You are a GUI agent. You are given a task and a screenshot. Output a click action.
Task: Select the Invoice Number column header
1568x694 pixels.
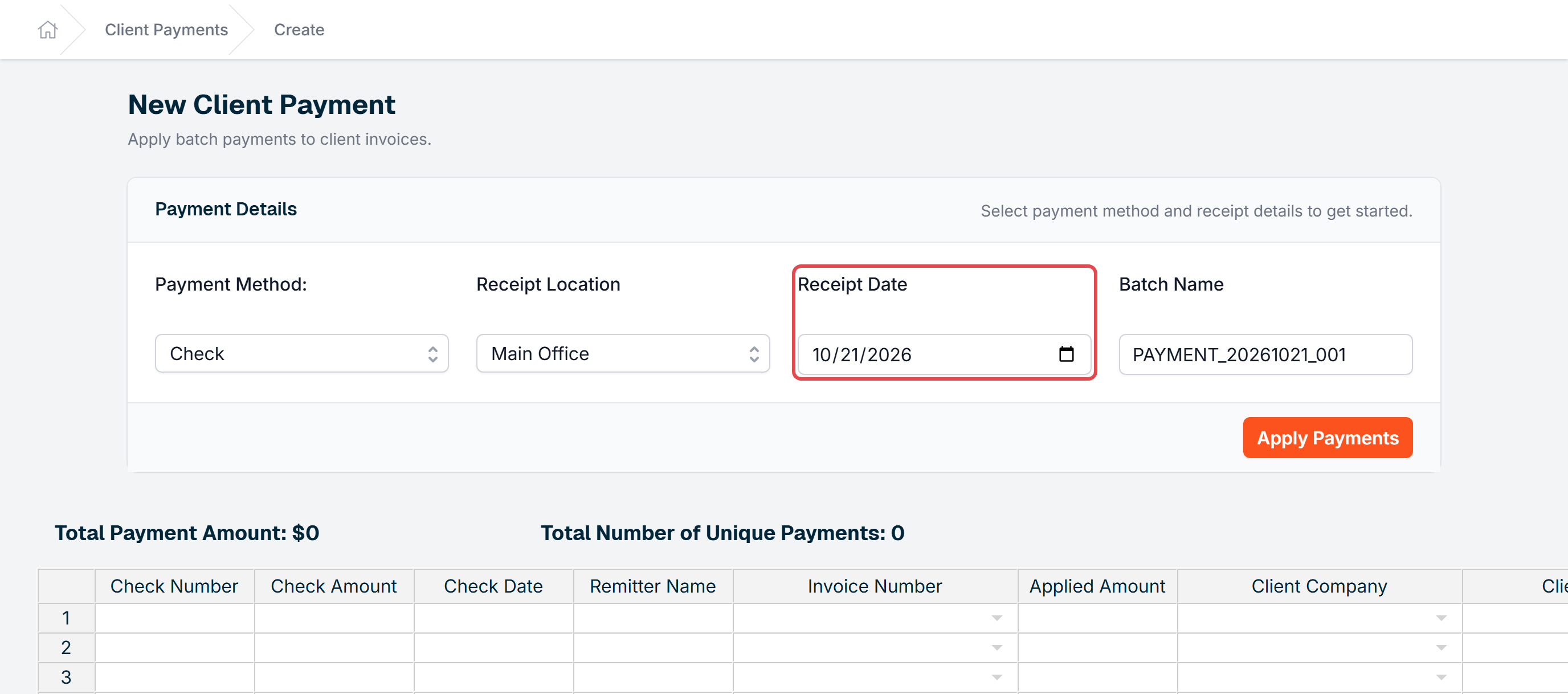coord(875,586)
